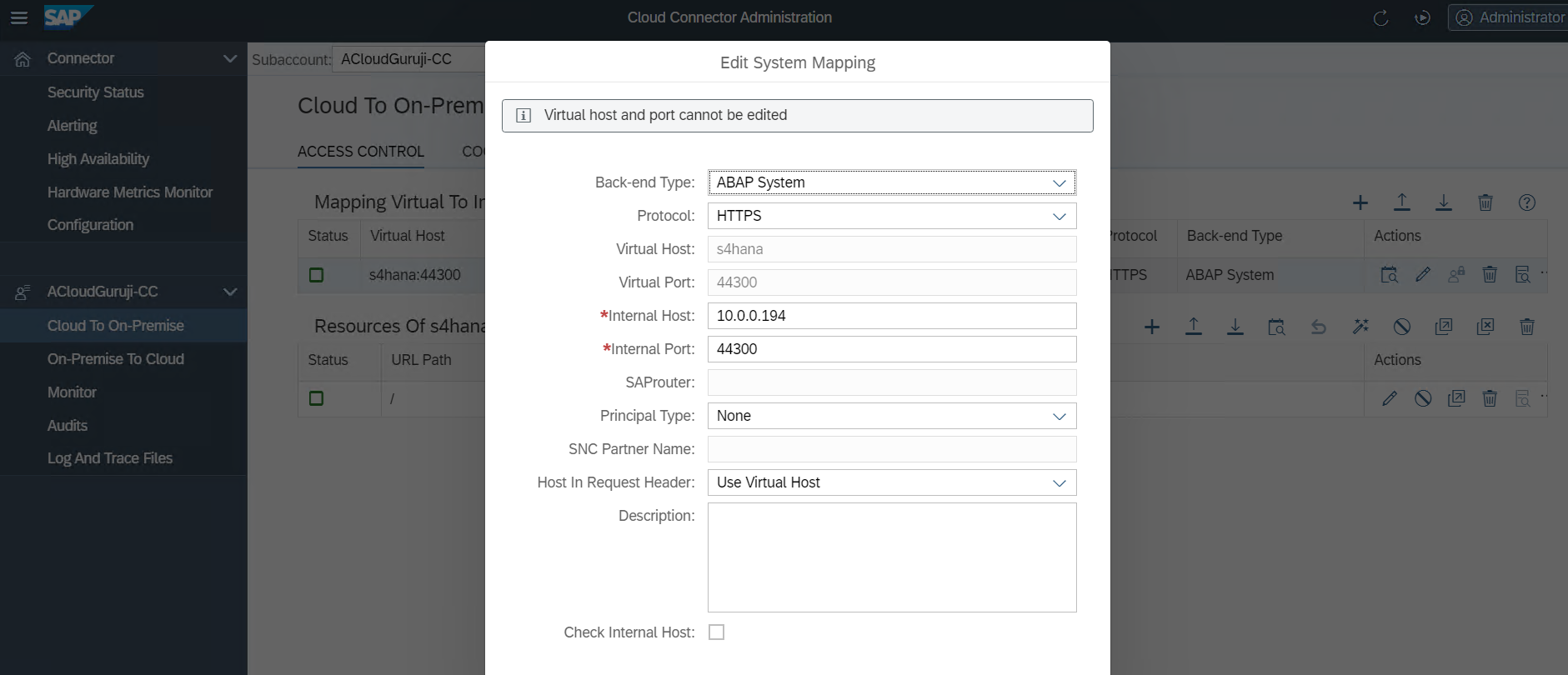
Task: Click the SAP logo
Action: (67, 17)
